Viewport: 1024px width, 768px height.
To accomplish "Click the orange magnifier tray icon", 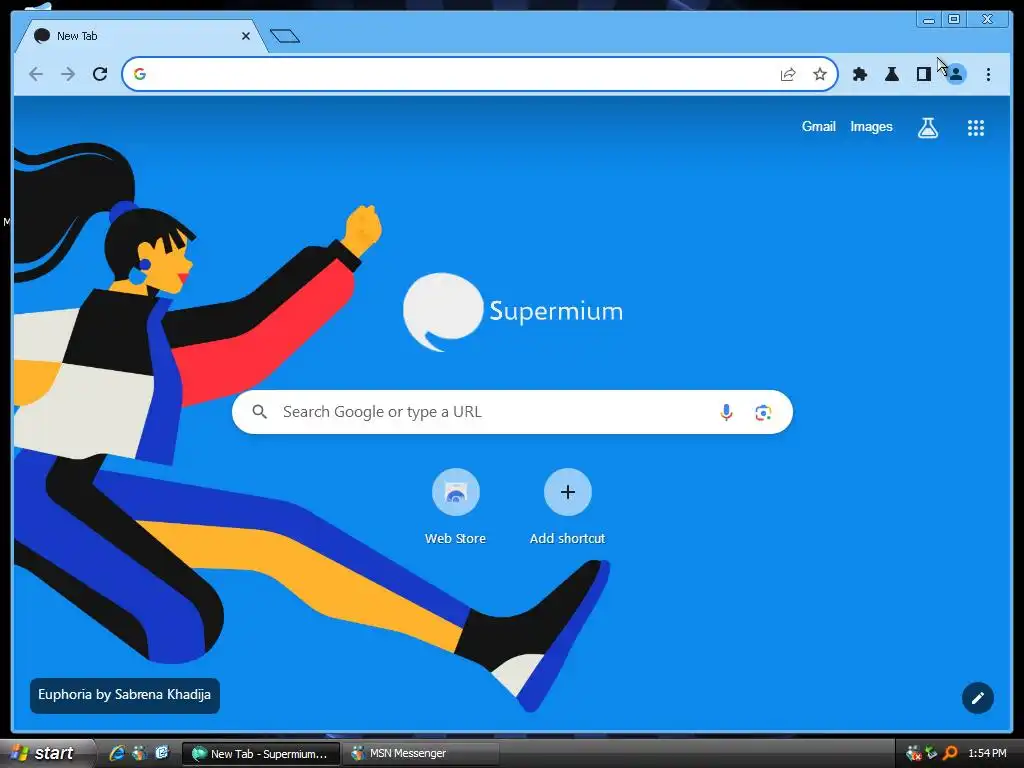I will 950,754.
